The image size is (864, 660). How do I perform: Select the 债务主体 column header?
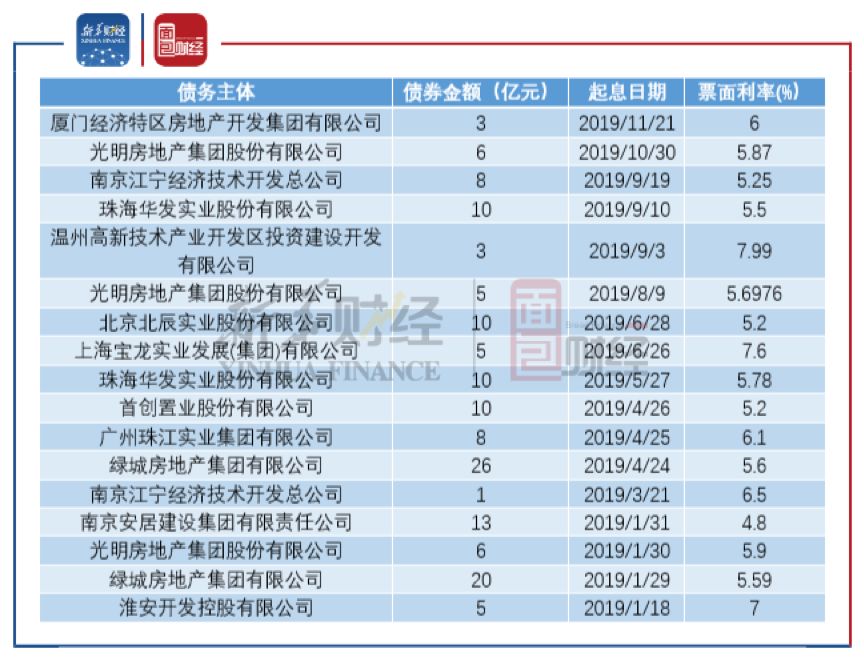(216, 92)
